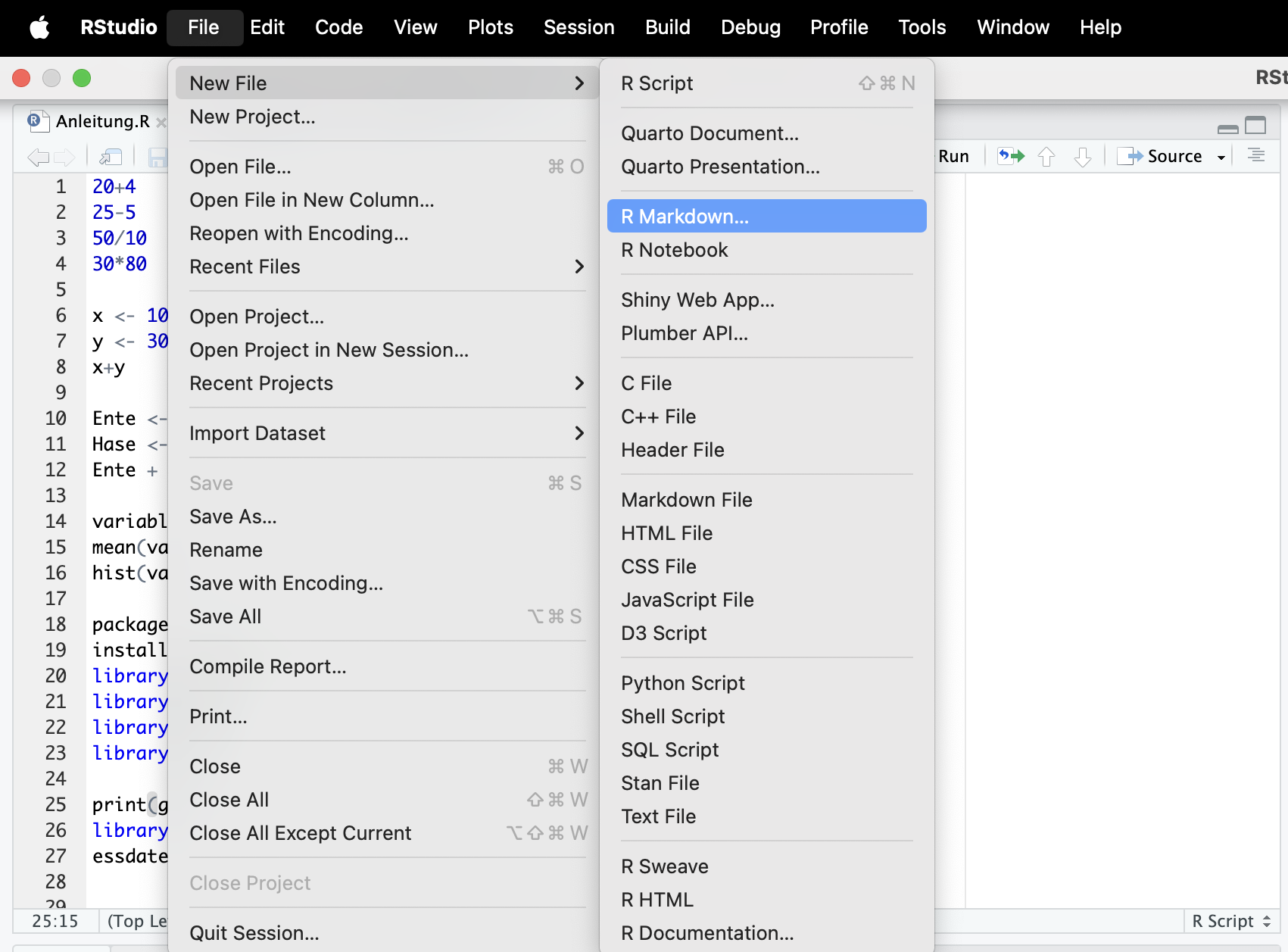The image size is (1288, 952).
Task: Open the Source options dropdown arrow
Action: 1221,157
